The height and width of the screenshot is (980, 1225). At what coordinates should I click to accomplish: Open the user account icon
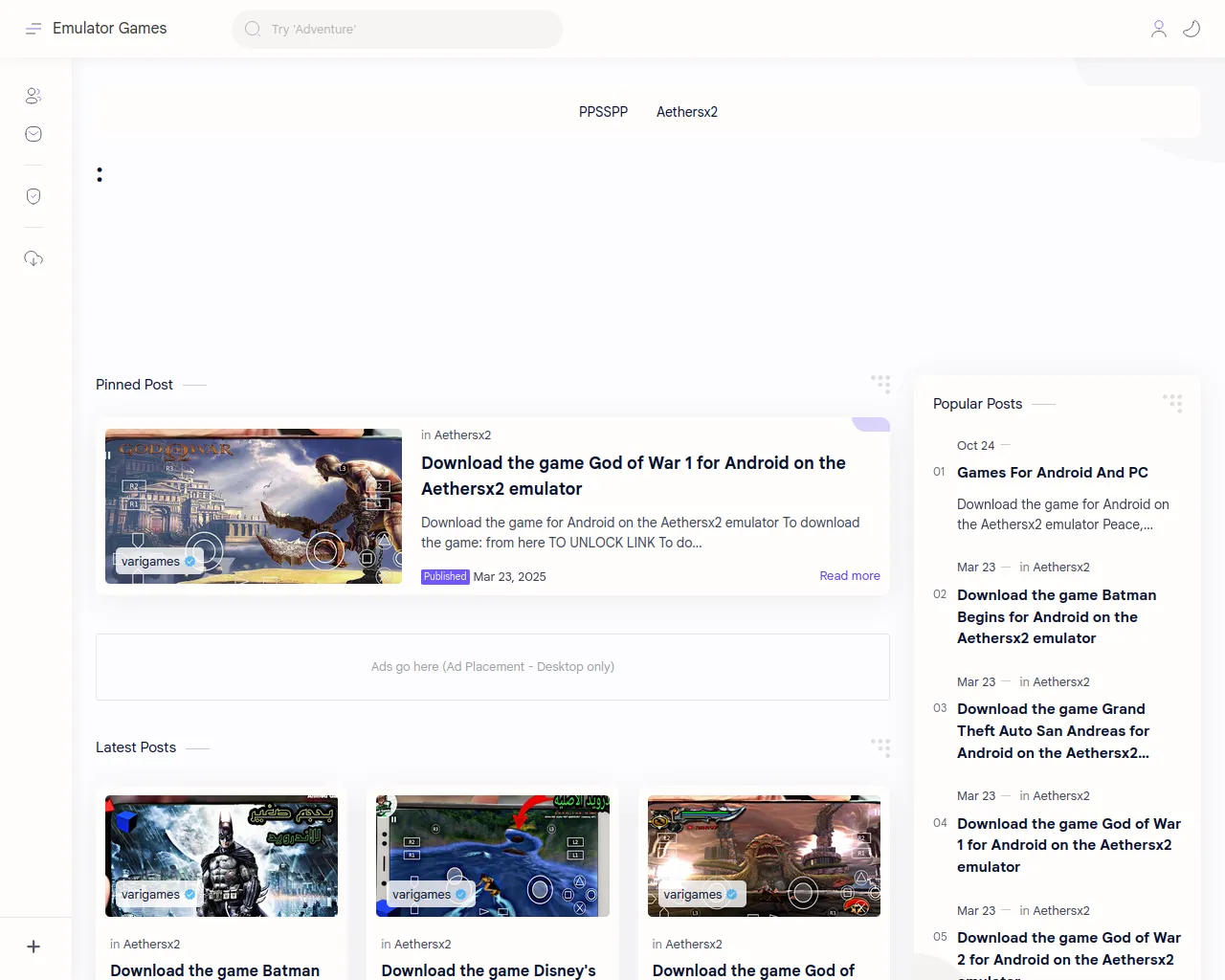[1159, 29]
